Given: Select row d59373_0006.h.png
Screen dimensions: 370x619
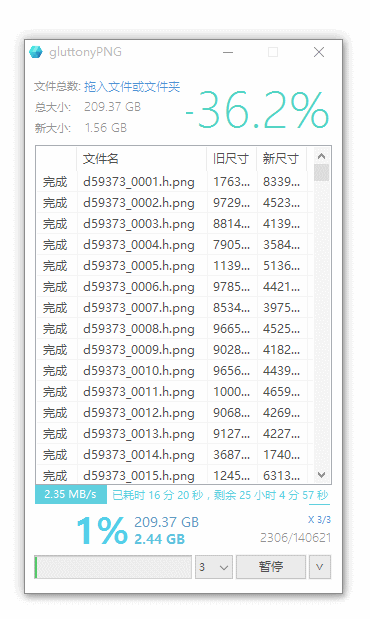Looking at the screenshot, I should click(x=175, y=287).
